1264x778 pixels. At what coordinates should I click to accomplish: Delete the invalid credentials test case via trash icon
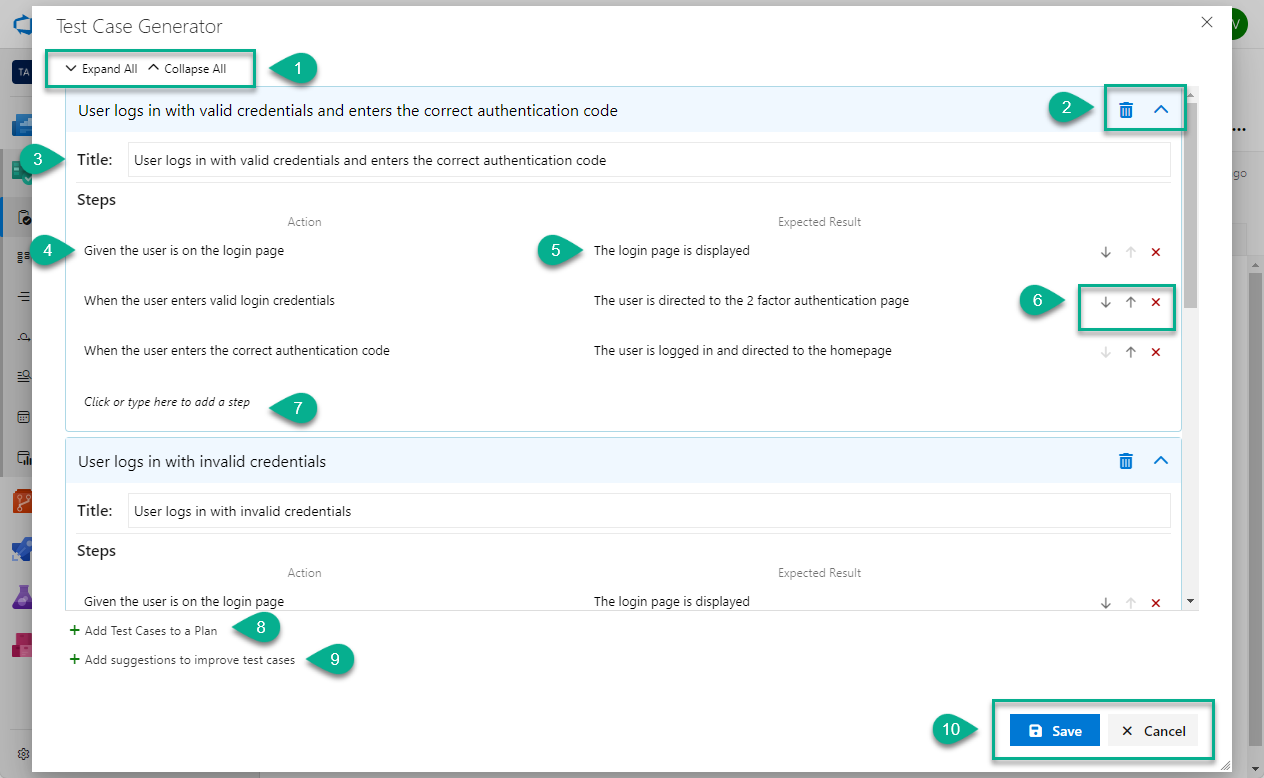(x=1126, y=461)
